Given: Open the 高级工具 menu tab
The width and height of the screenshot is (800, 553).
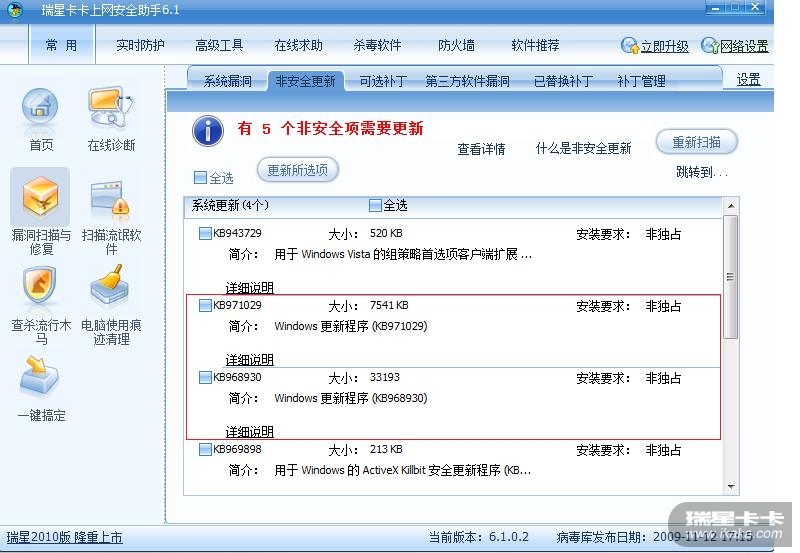Looking at the screenshot, I should coord(219,45).
